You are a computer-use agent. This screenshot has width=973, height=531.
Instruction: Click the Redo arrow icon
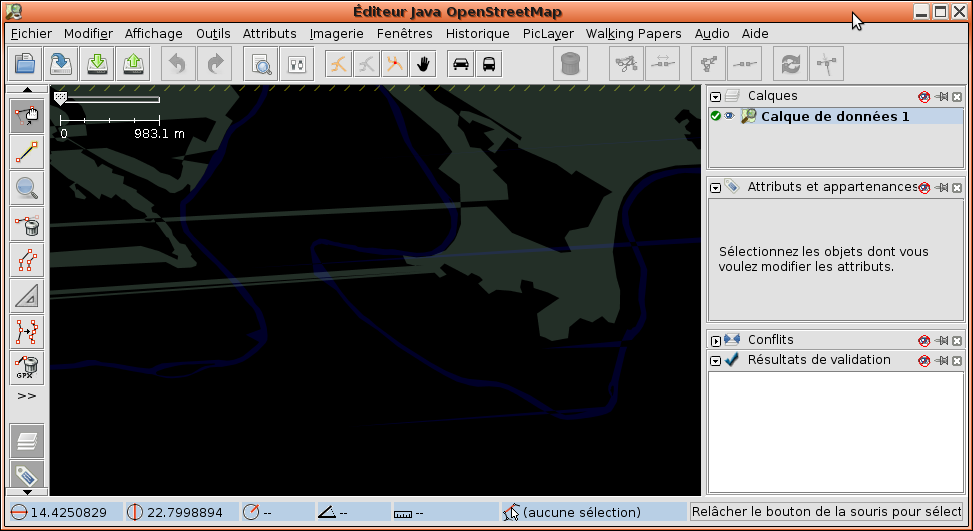click(214, 63)
